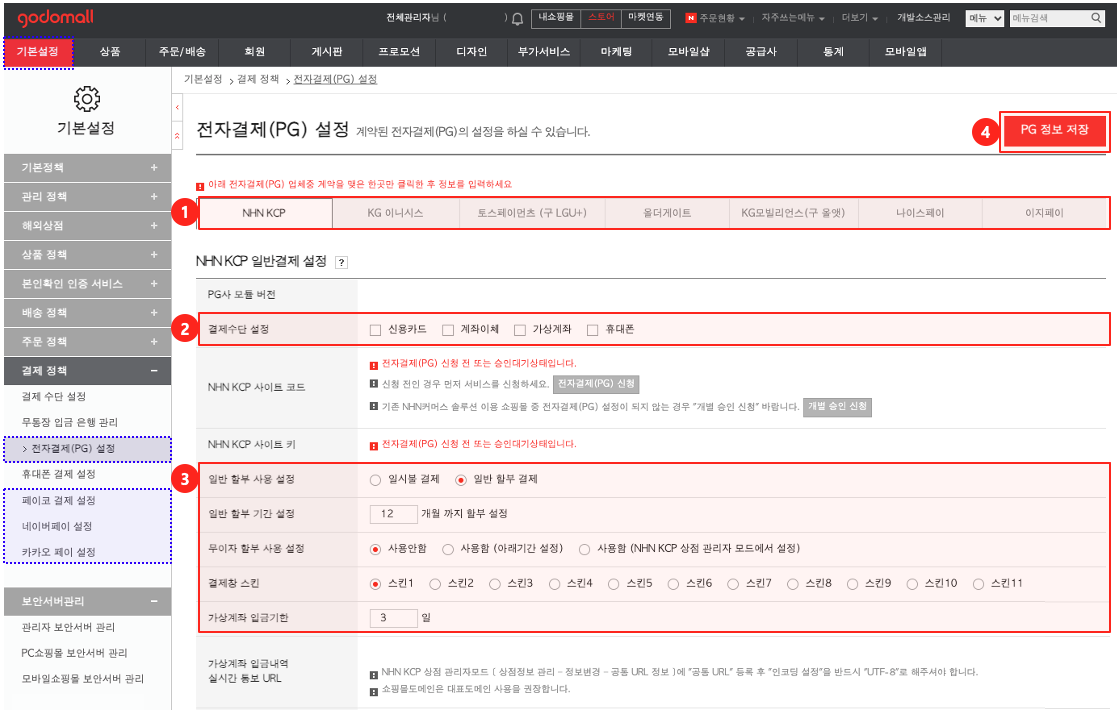The width and height of the screenshot is (1117, 716).
Task: Open the 메뉴 select dropdown in header
Action: pyautogui.click(x=984, y=18)
